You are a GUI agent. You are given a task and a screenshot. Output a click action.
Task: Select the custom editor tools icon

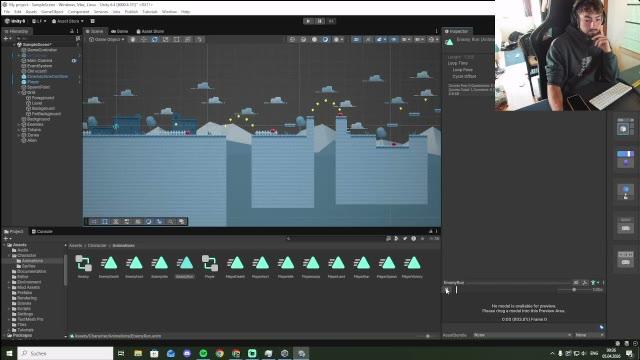pos(199,40)
